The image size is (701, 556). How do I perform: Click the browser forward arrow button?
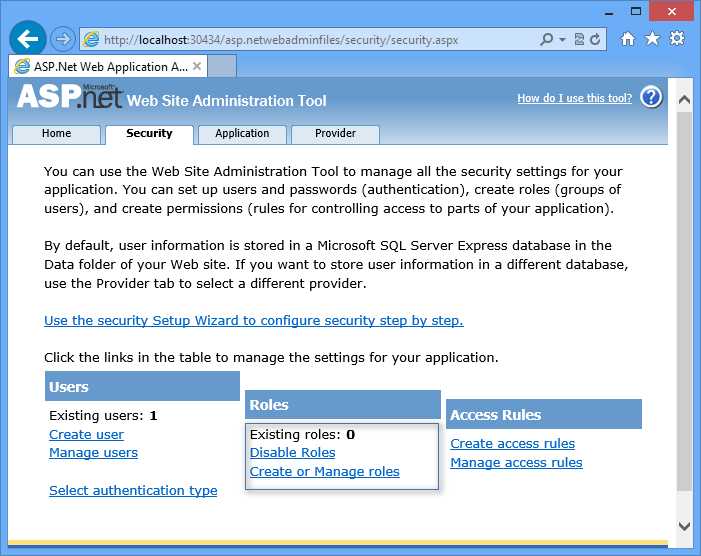click(62, 39)
